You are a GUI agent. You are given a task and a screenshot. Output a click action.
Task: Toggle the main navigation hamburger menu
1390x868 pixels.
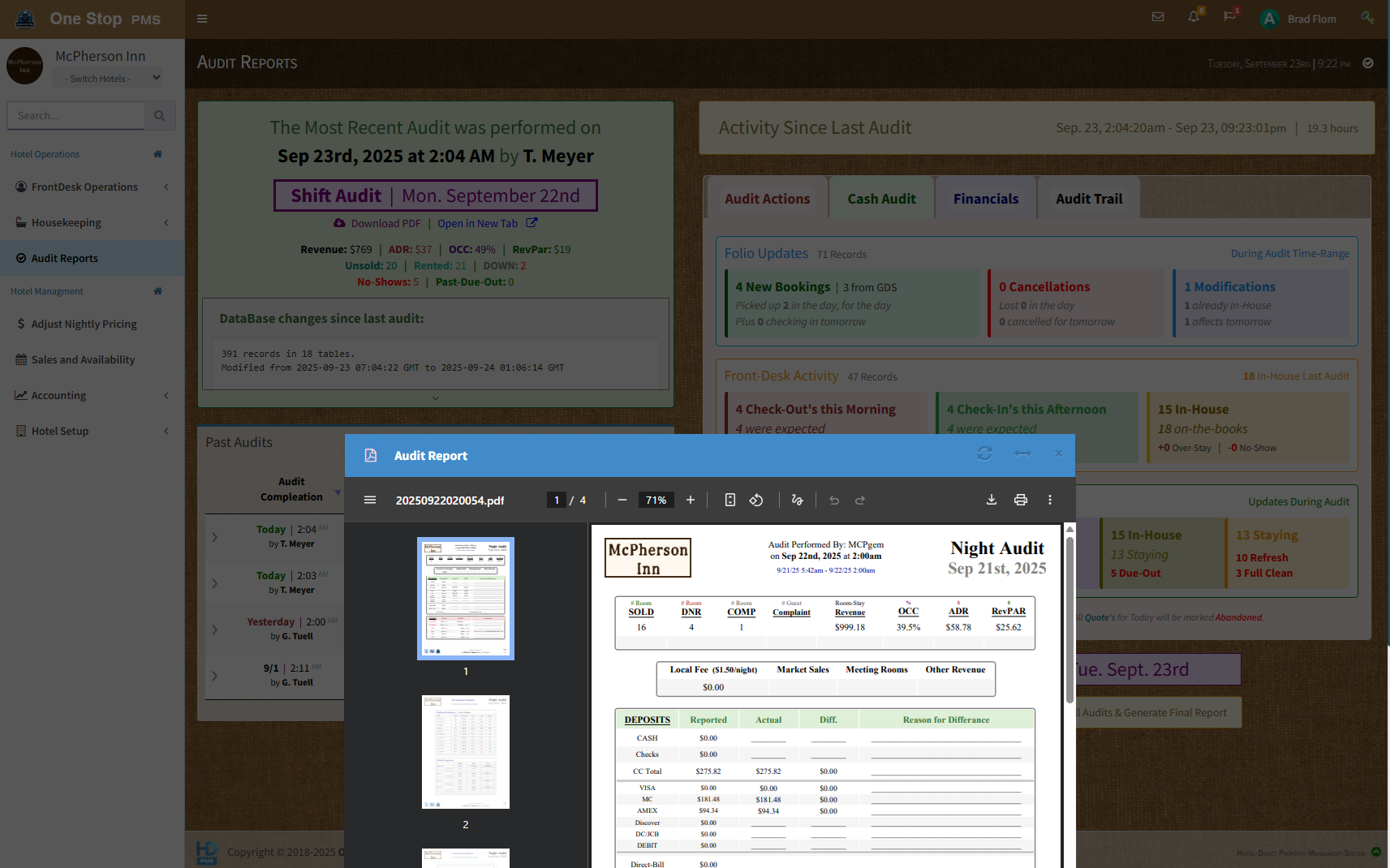coord(202,19)
